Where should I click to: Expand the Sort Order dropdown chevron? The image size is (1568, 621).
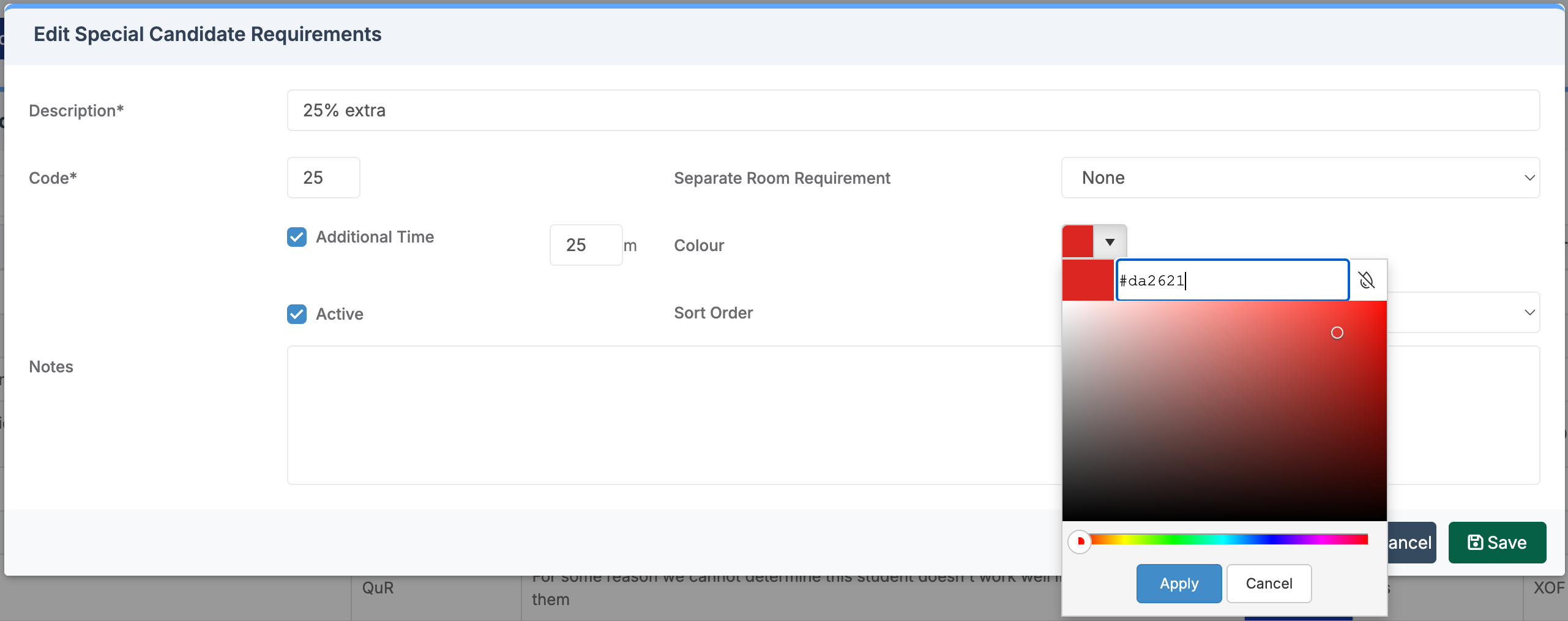tap(1529, 312)
